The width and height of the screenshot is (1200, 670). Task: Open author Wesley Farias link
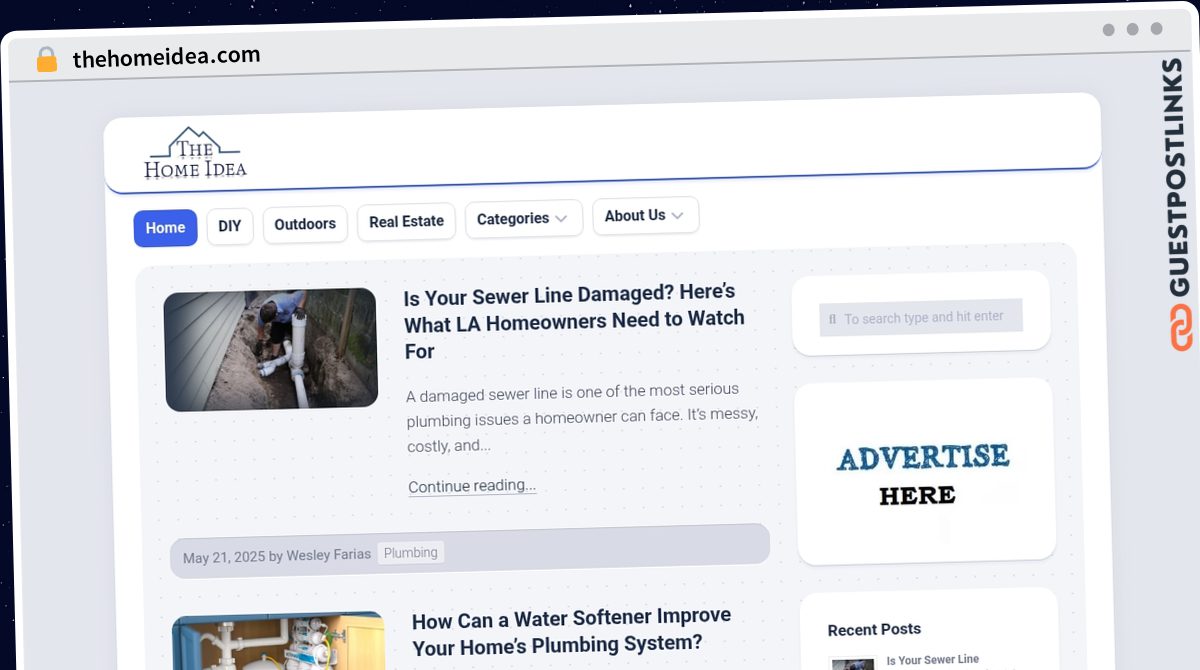coord(328,554)
